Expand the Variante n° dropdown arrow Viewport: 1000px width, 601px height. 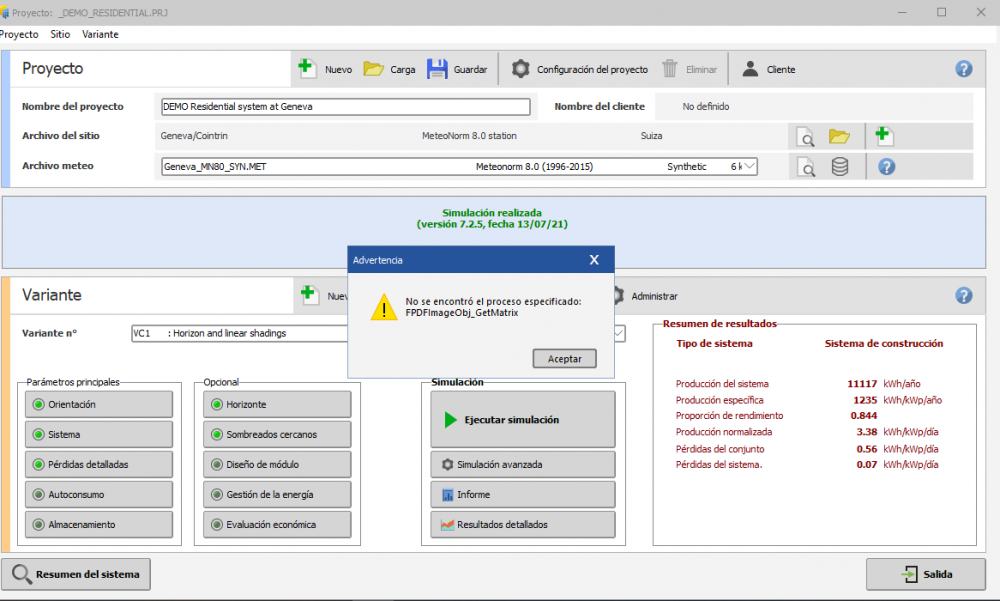[x=618, y=333]
